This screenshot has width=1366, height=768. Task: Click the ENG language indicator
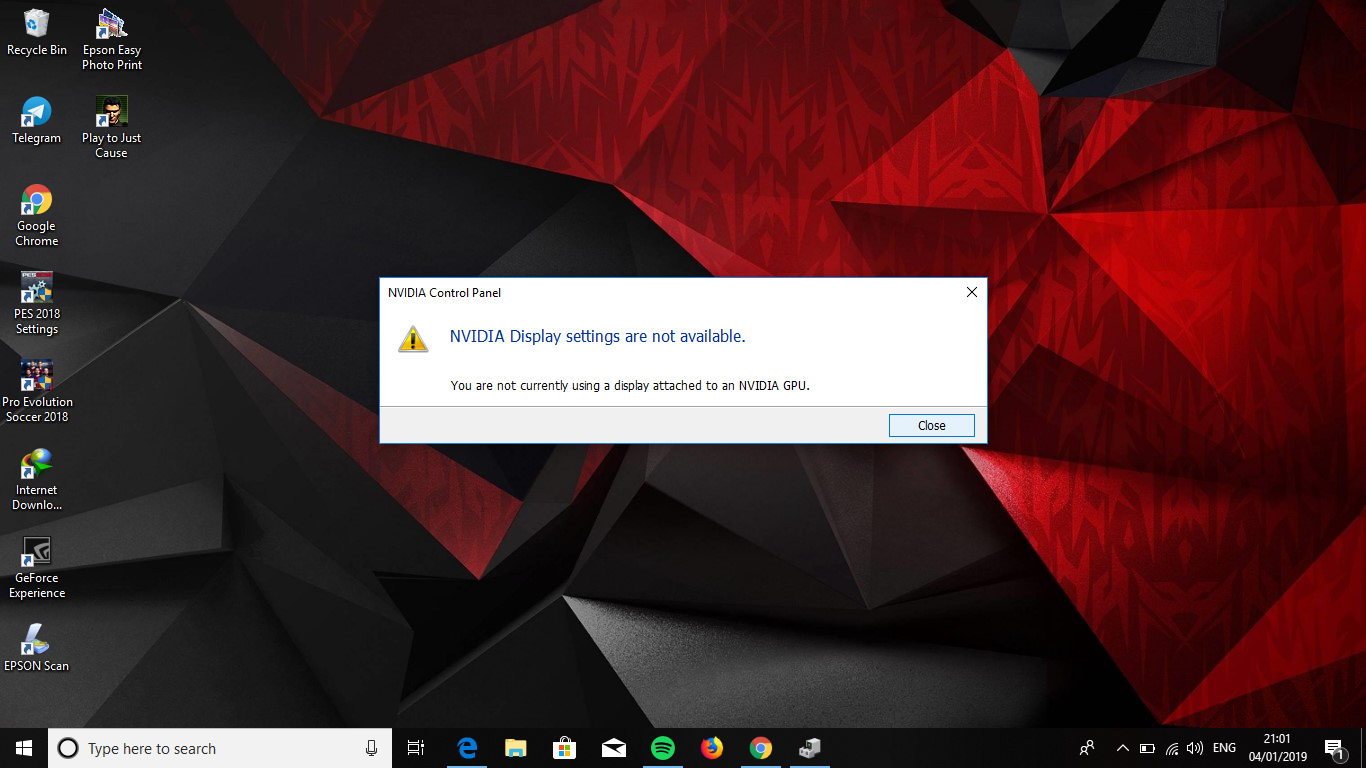(x=1224, y=748)
